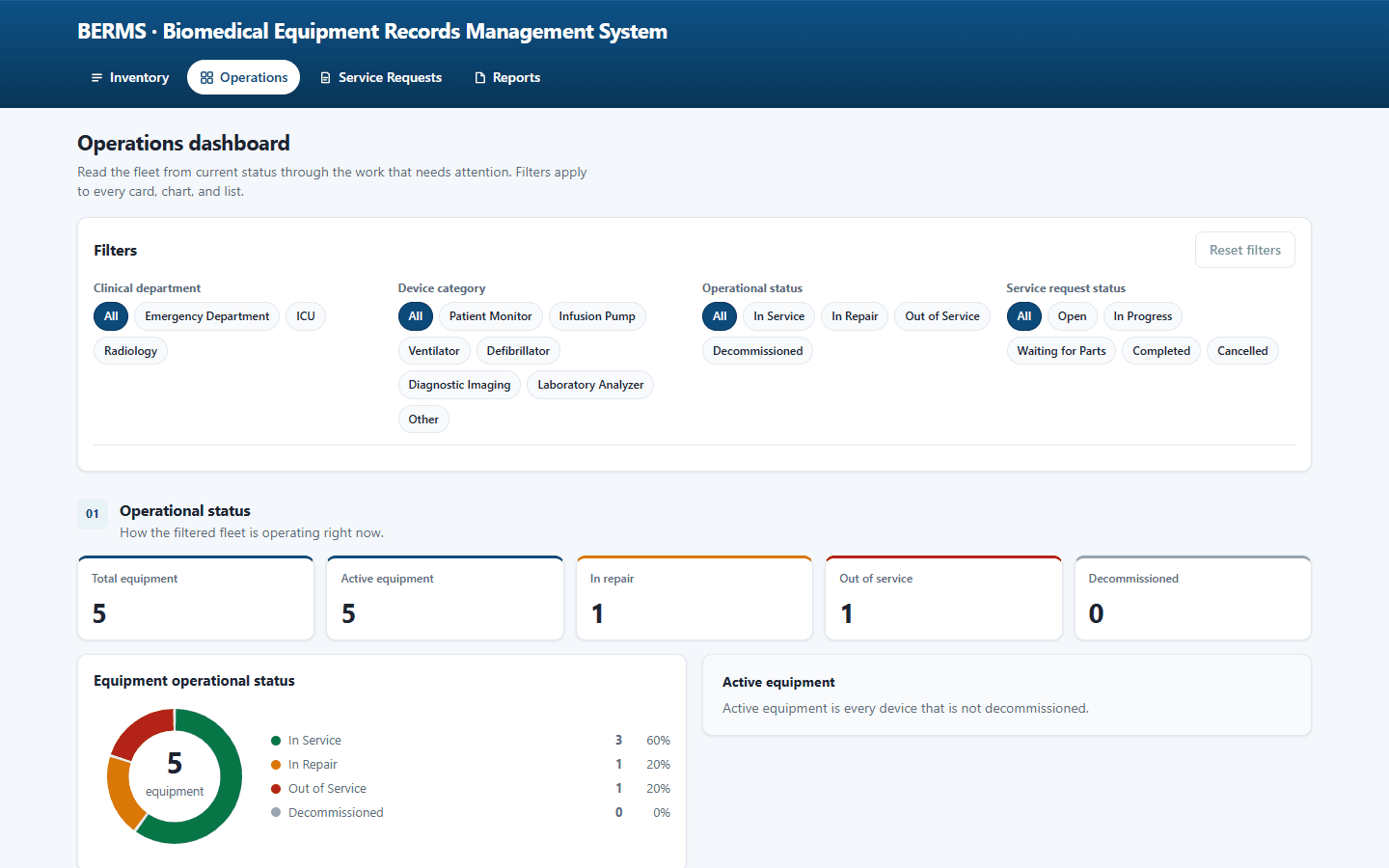Click the Decommissioned legend row in chart
The height and width of the screenshot is (868, 1389).
click(x=471, y=813)
